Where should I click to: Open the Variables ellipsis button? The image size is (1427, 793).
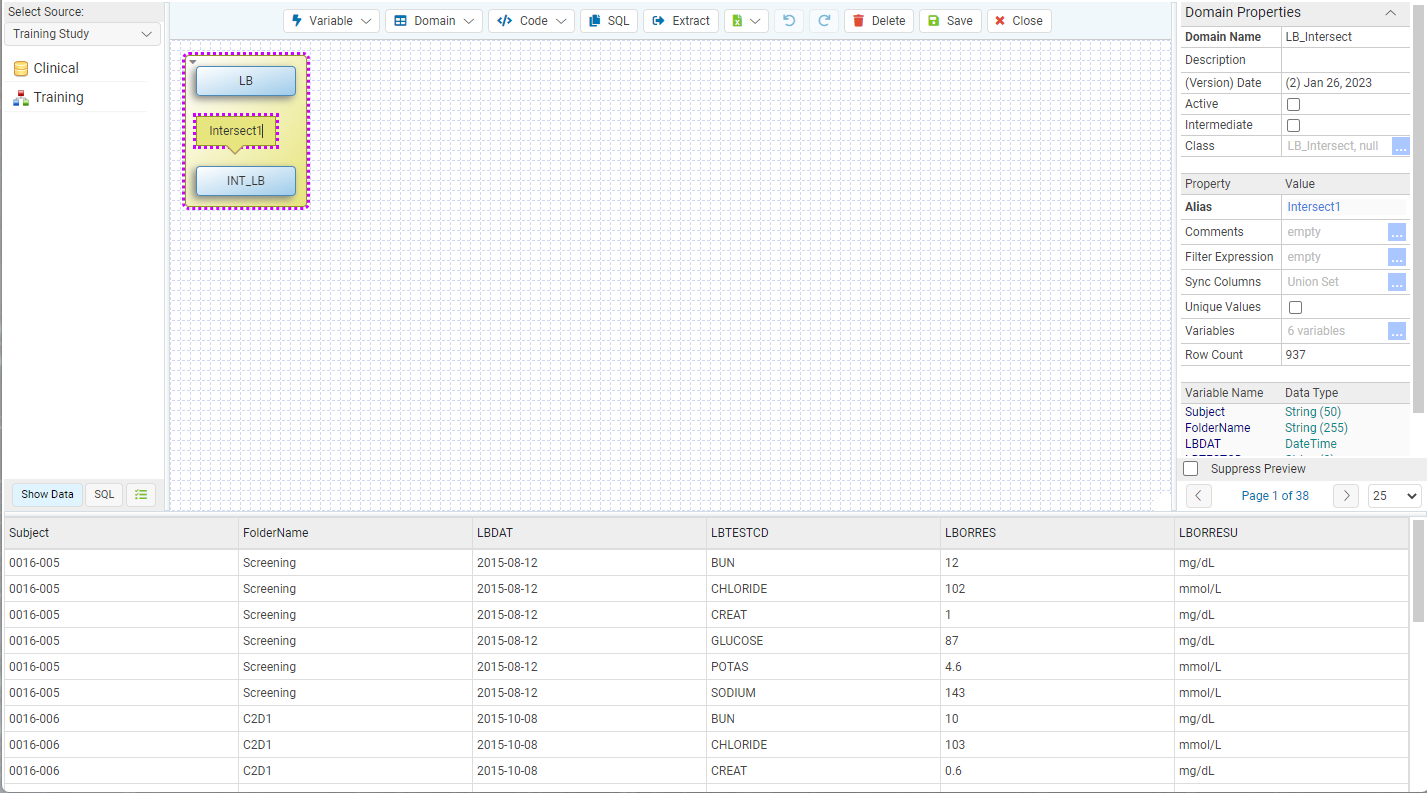tap(1397, 331)
